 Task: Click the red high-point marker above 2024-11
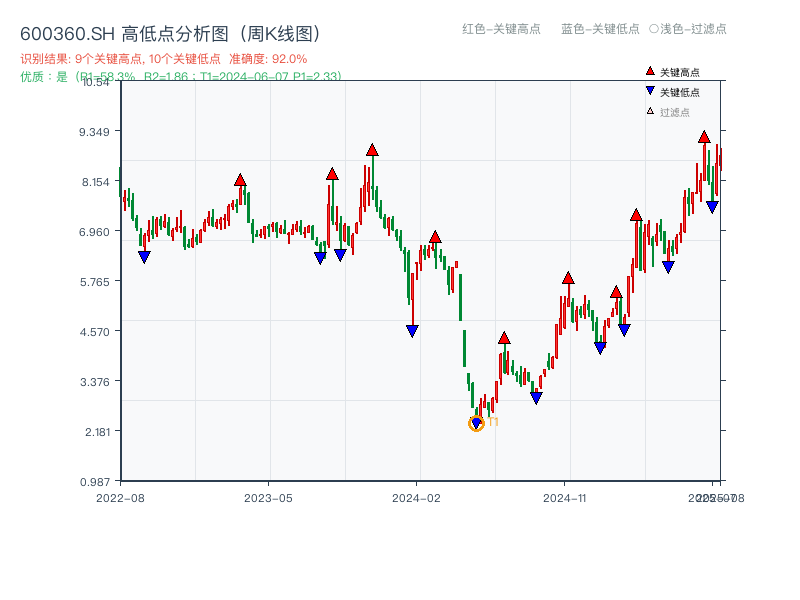[x=568, y=278]
